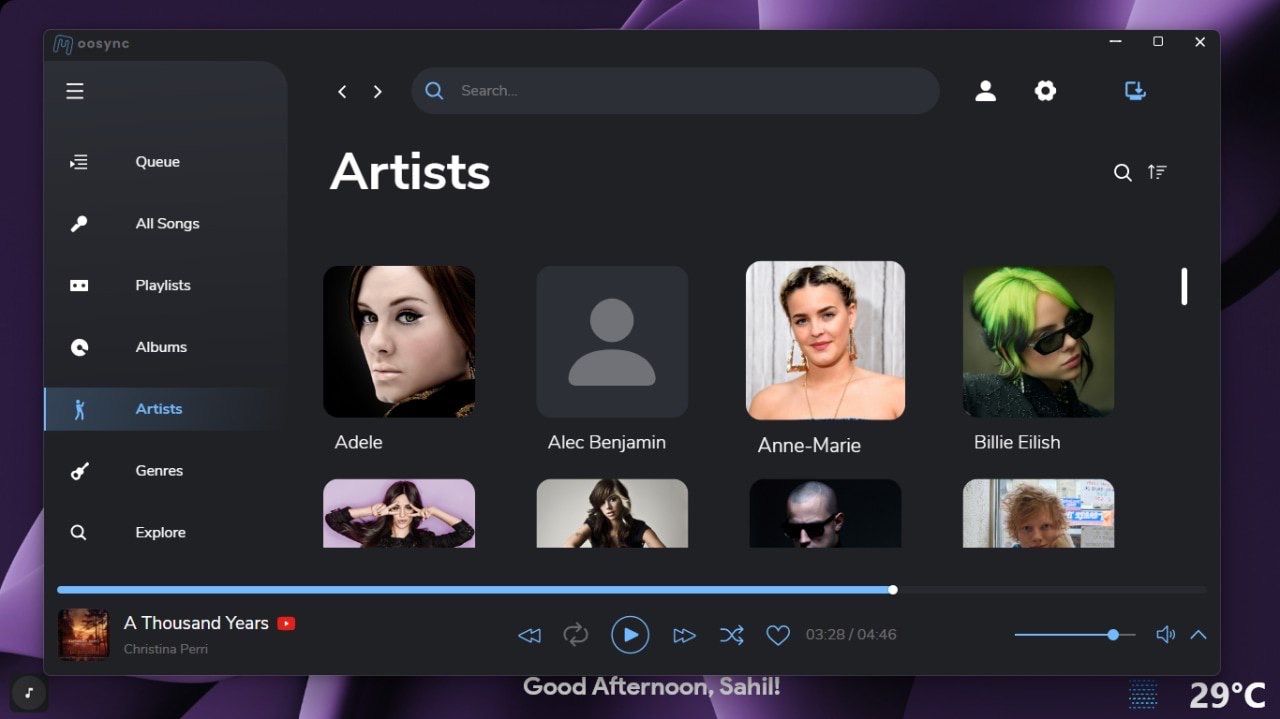The image size is (1280, 719).
Task: Click the Christina Perri artist name
Action: pyautogui.click(x=166, y=649)
